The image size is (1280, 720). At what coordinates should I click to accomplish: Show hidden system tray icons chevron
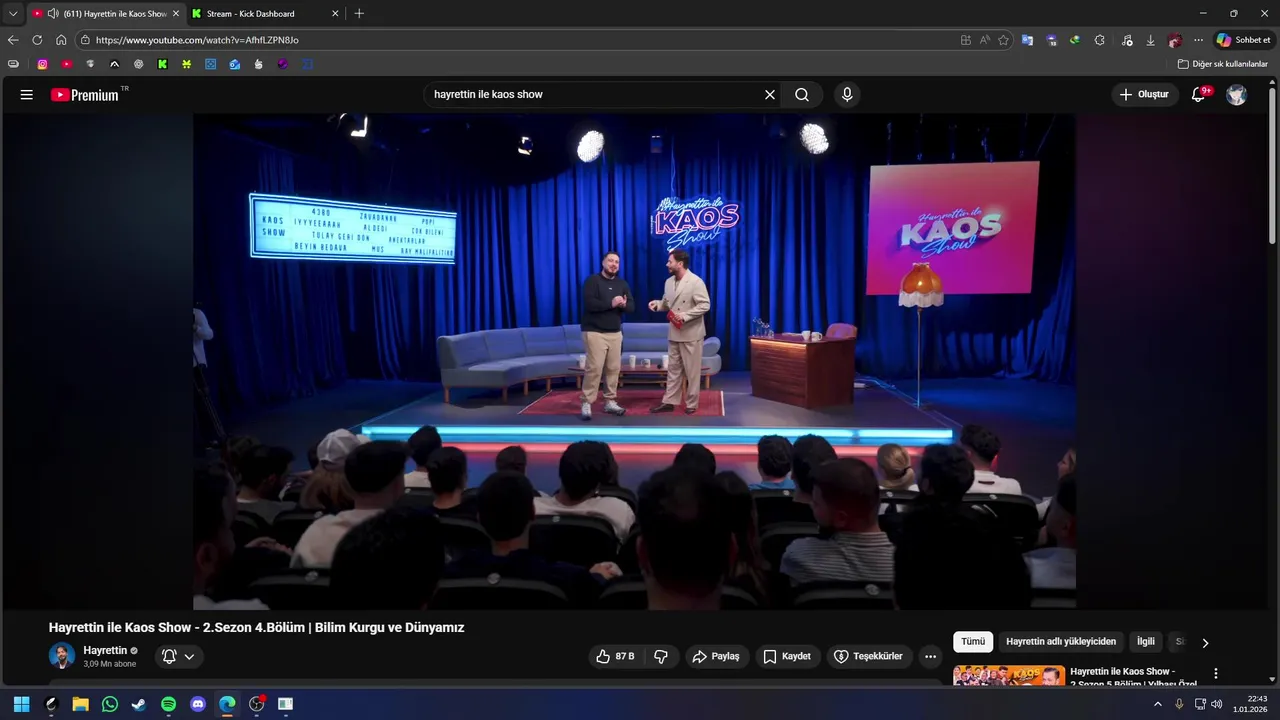pyautogui.click(x=1158, y=704)
